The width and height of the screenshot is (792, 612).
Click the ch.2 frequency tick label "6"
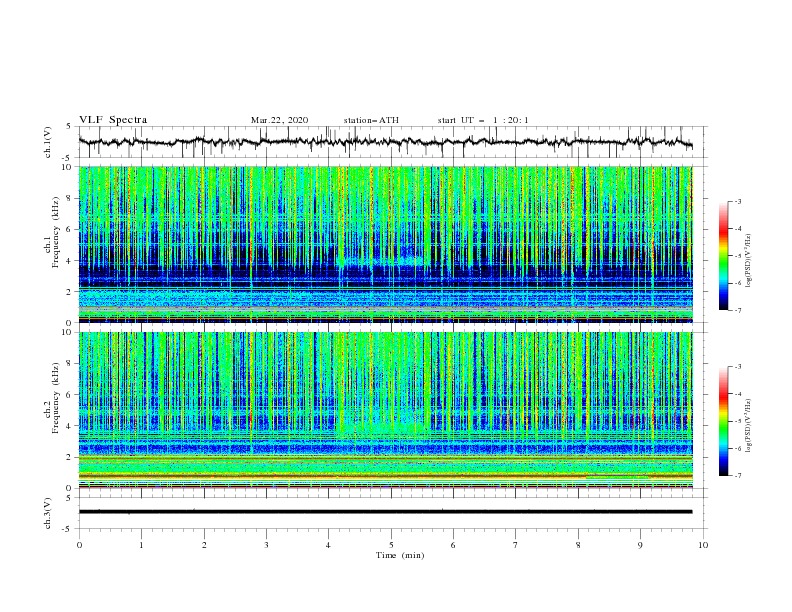click(70, 395)
